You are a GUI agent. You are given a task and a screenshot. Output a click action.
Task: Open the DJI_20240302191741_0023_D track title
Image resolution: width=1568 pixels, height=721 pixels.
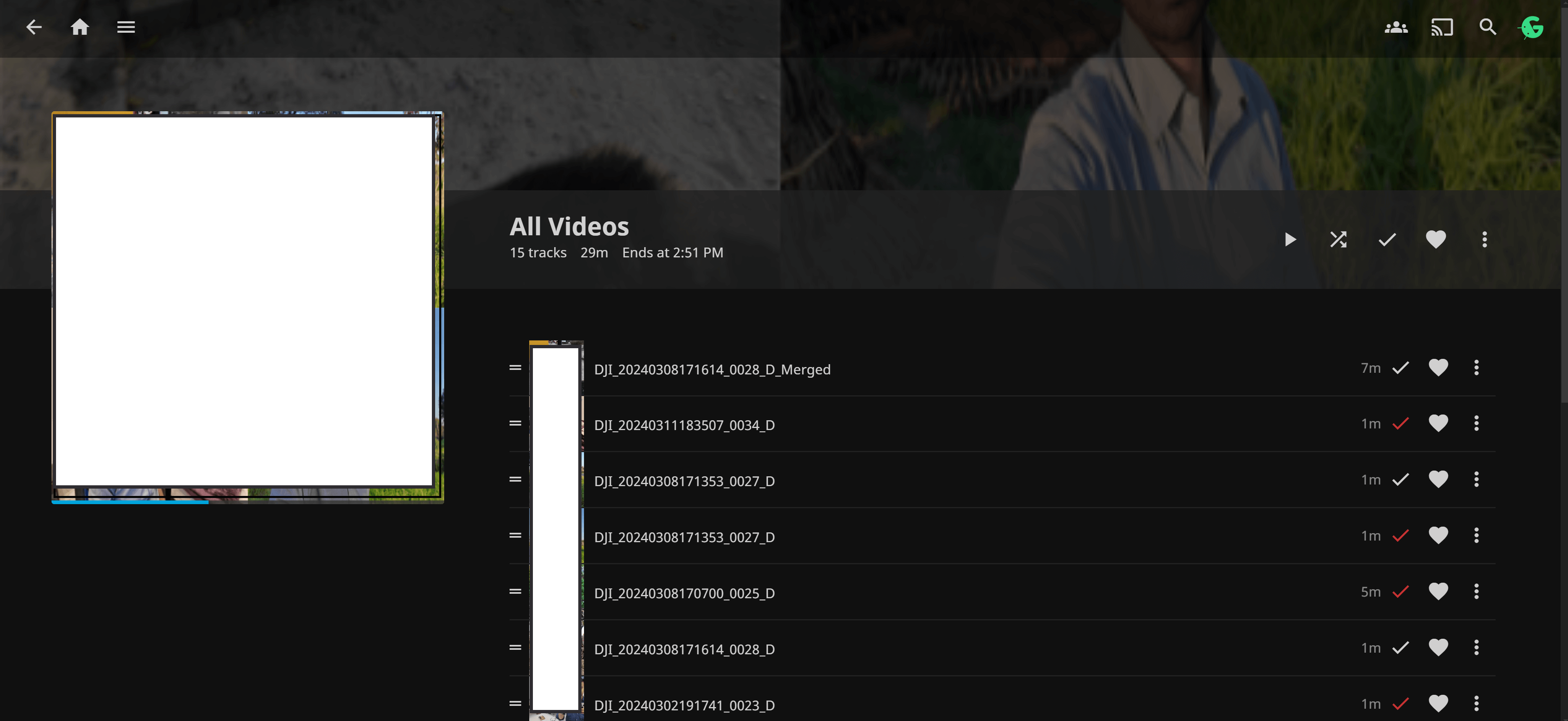coord(684,705)
